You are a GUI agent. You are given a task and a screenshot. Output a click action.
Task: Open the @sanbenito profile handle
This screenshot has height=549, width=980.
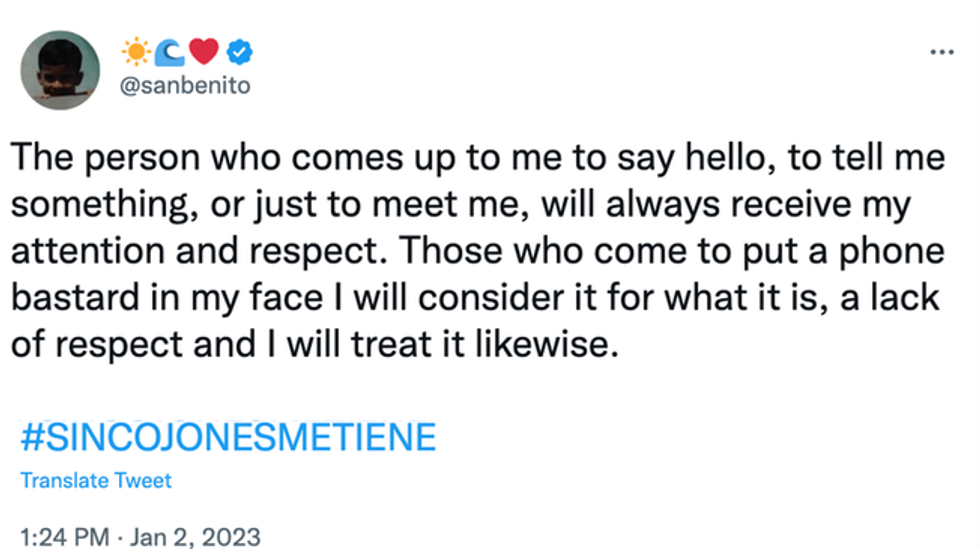coord(185,86)
